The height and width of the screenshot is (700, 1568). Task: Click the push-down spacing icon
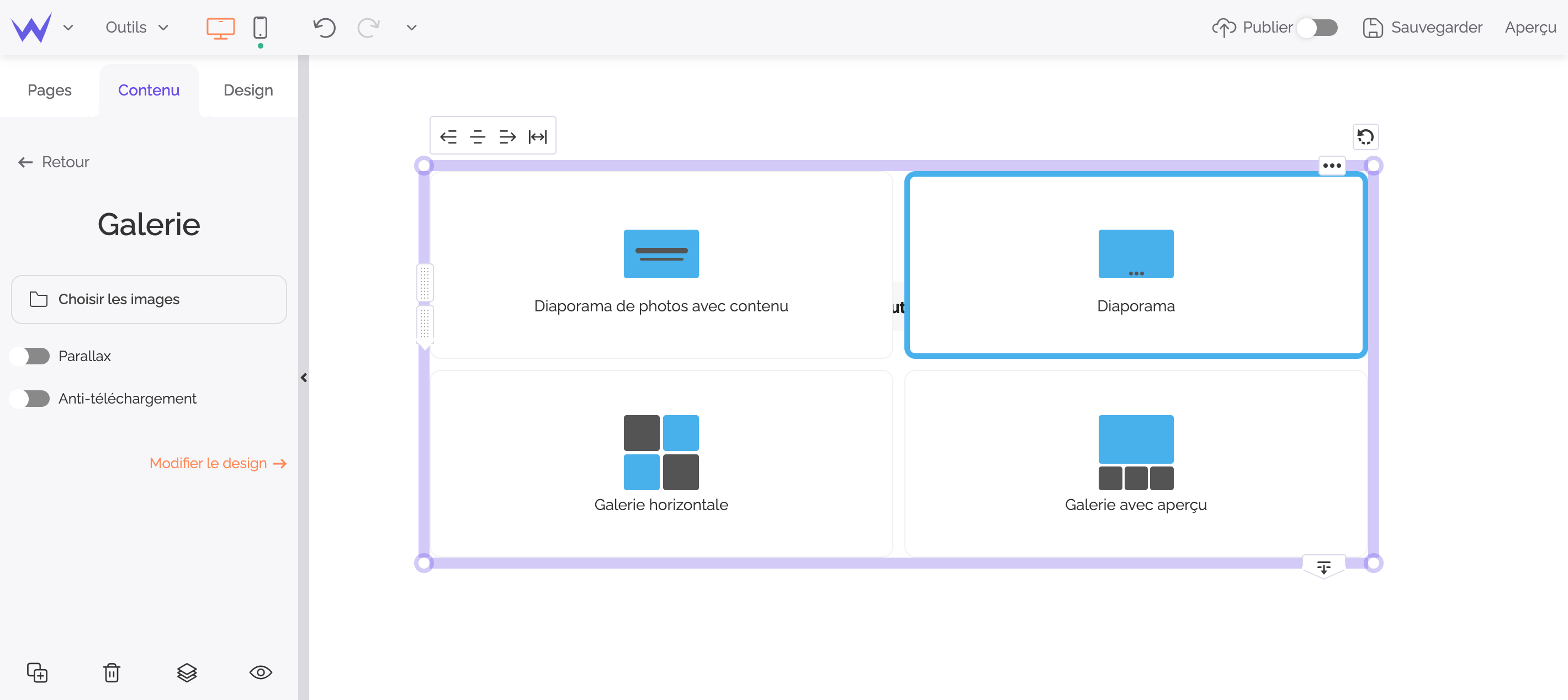(1324, 568)
